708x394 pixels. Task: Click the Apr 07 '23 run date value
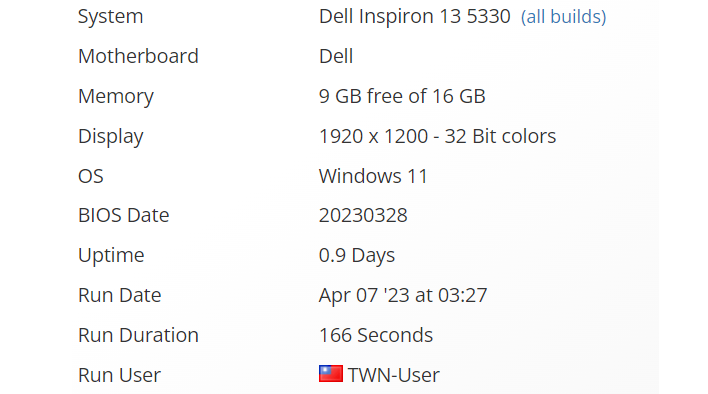point(364,296)
